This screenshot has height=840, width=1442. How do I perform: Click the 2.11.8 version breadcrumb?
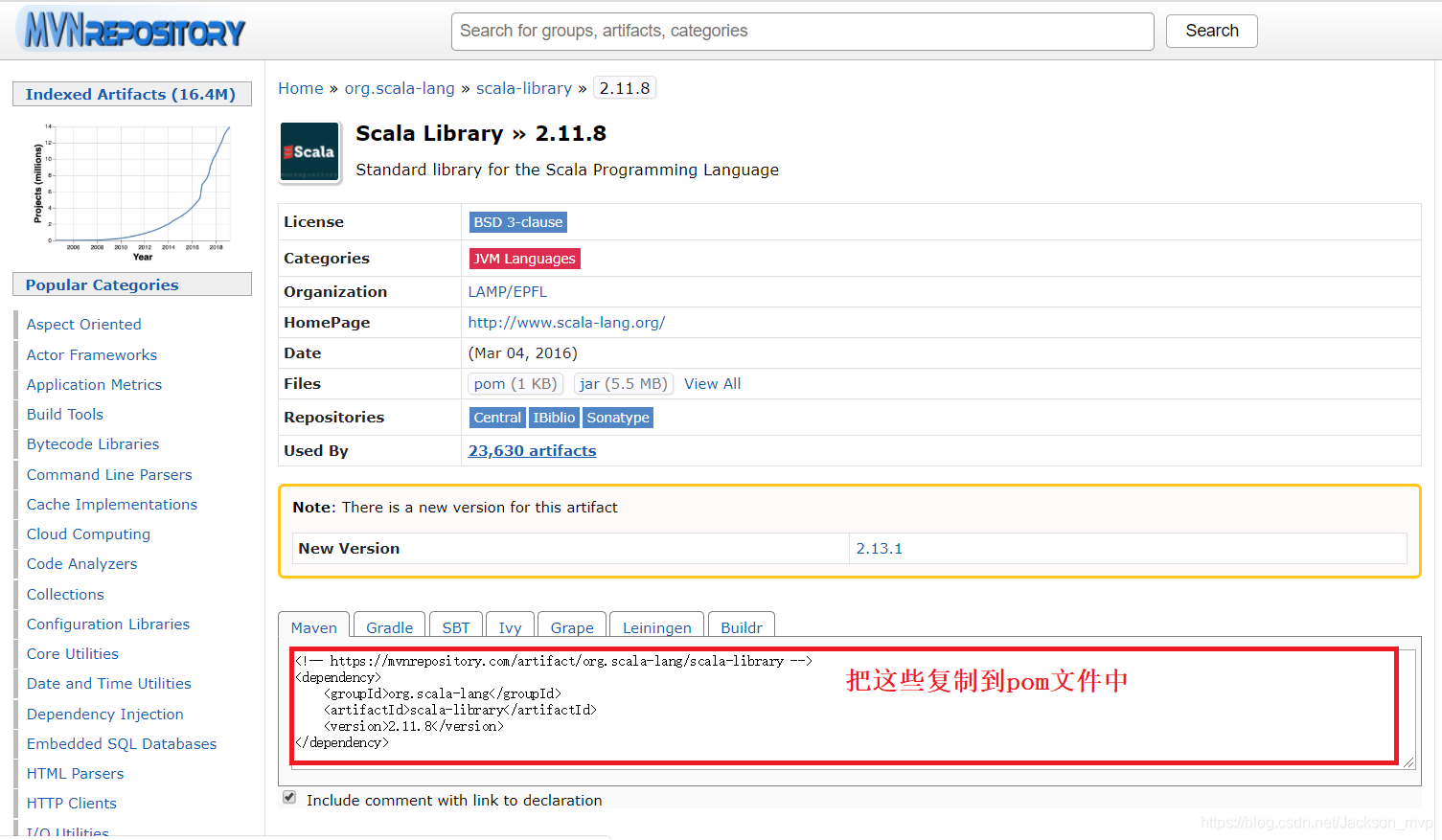coord(625,88)
